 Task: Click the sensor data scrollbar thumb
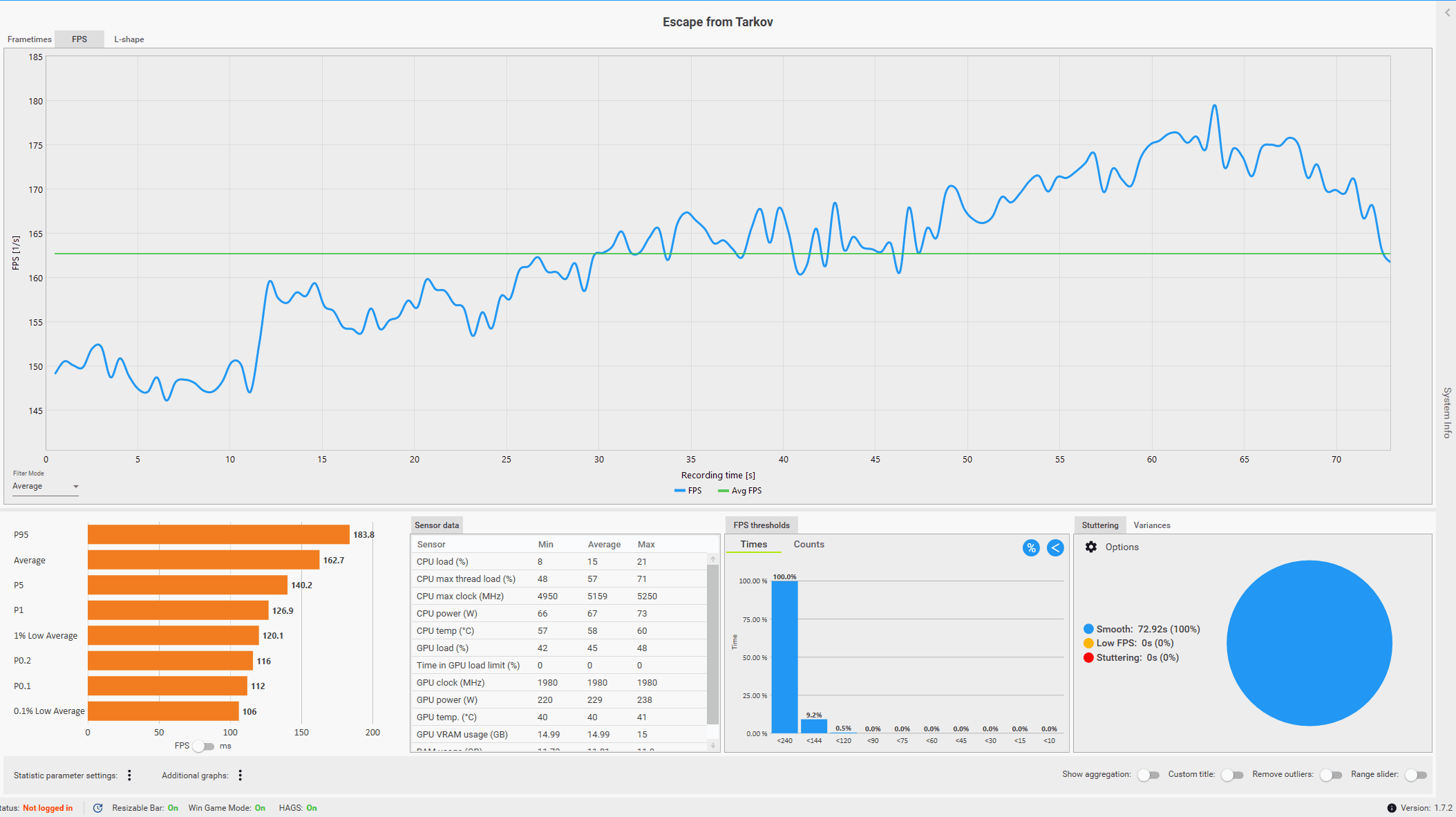click(713, 644)
